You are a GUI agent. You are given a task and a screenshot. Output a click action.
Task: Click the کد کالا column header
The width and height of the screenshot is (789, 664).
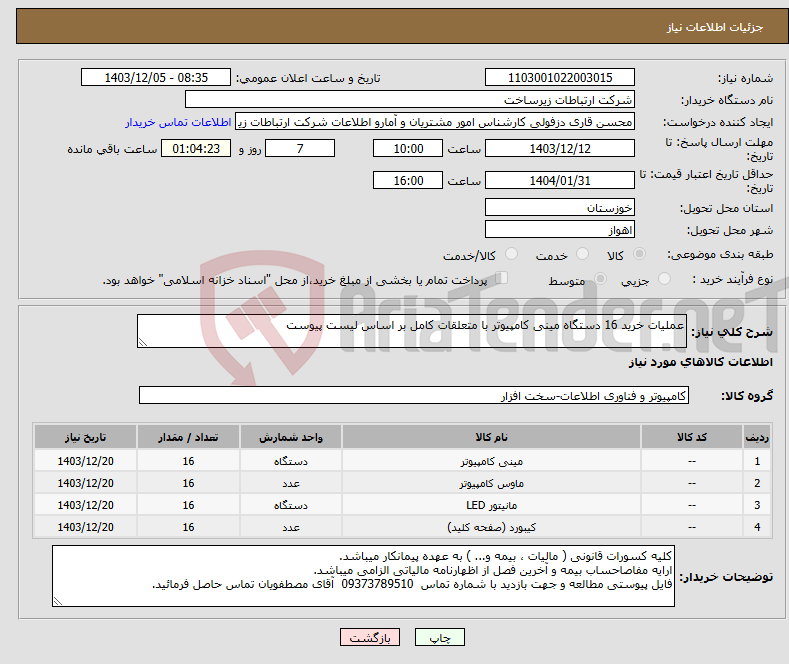(691, 437)
